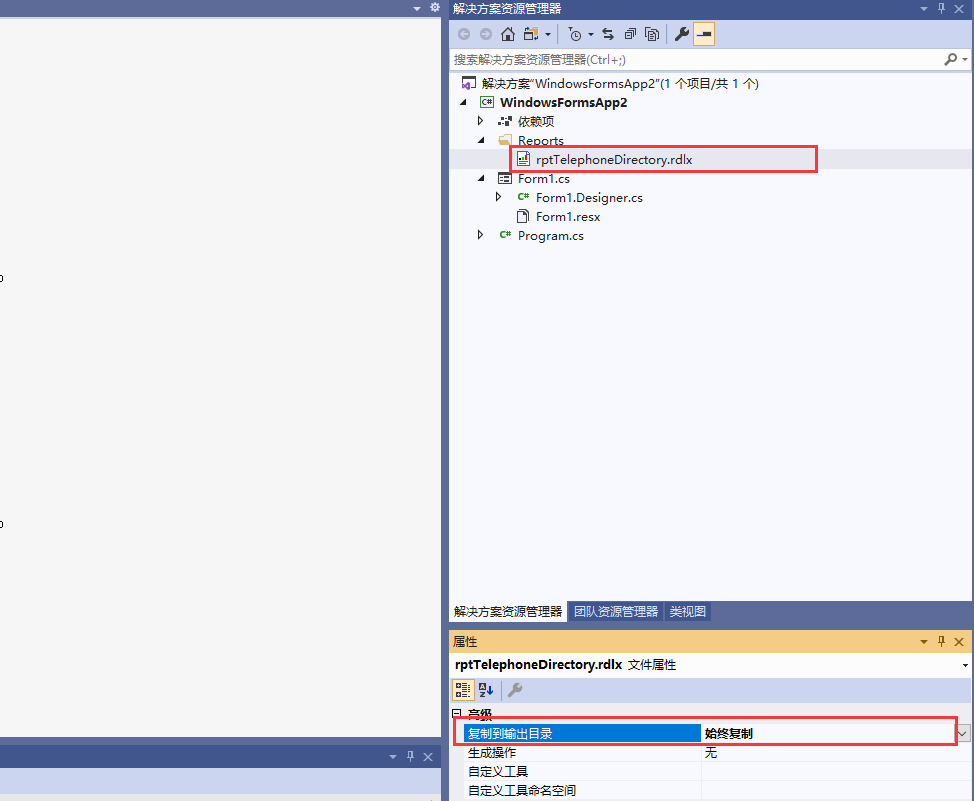Screen dimensions: 974x801
Task: Select the 依赖项 tree item
Action: click(536, 121)
